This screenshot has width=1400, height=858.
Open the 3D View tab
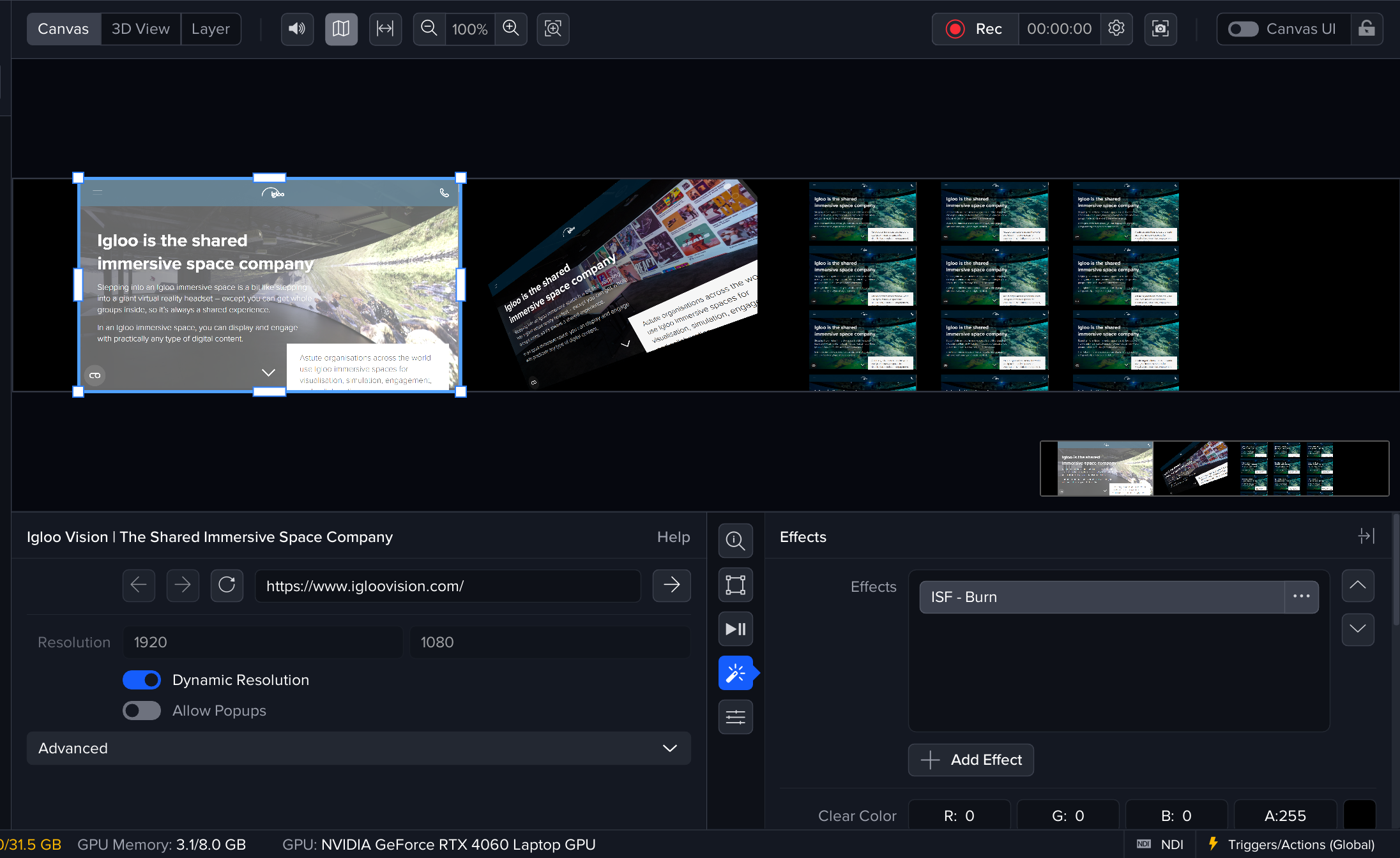click(x=141, y=29)
